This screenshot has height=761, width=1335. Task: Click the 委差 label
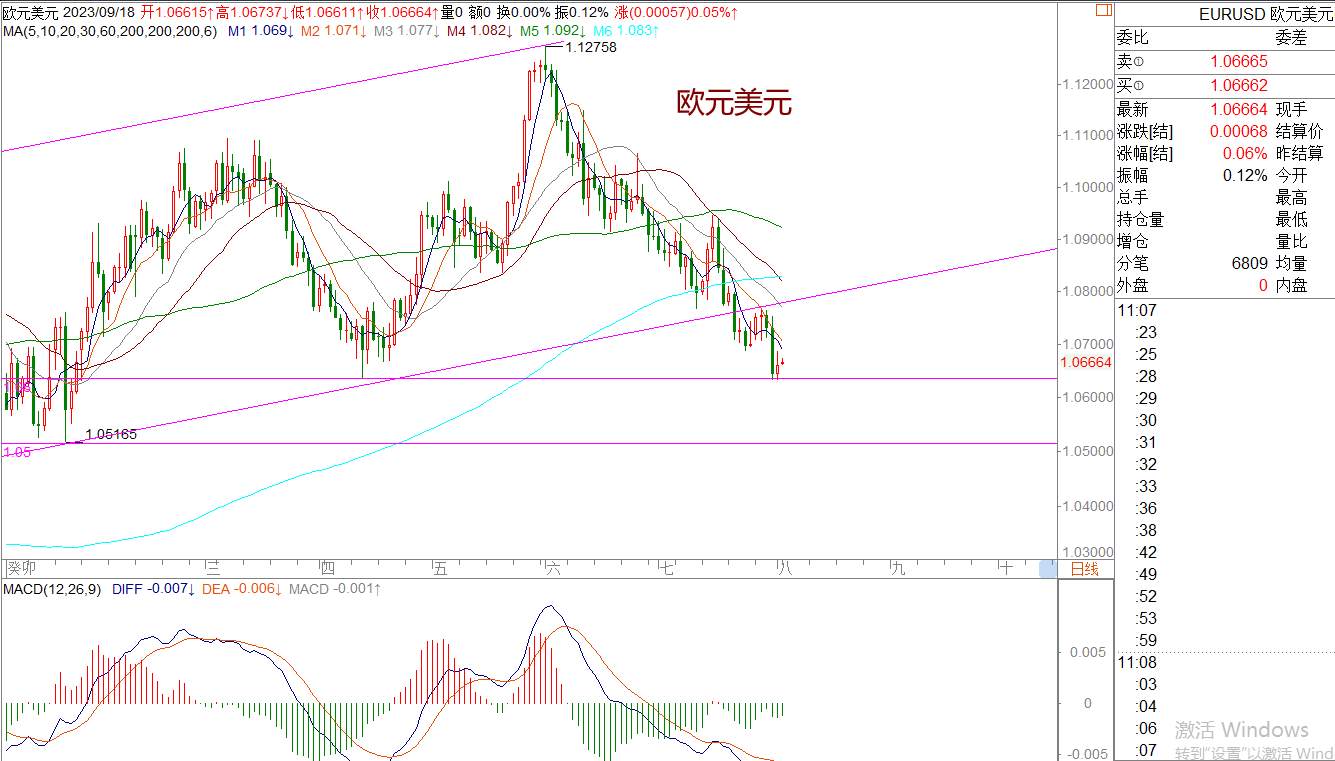1291,38
